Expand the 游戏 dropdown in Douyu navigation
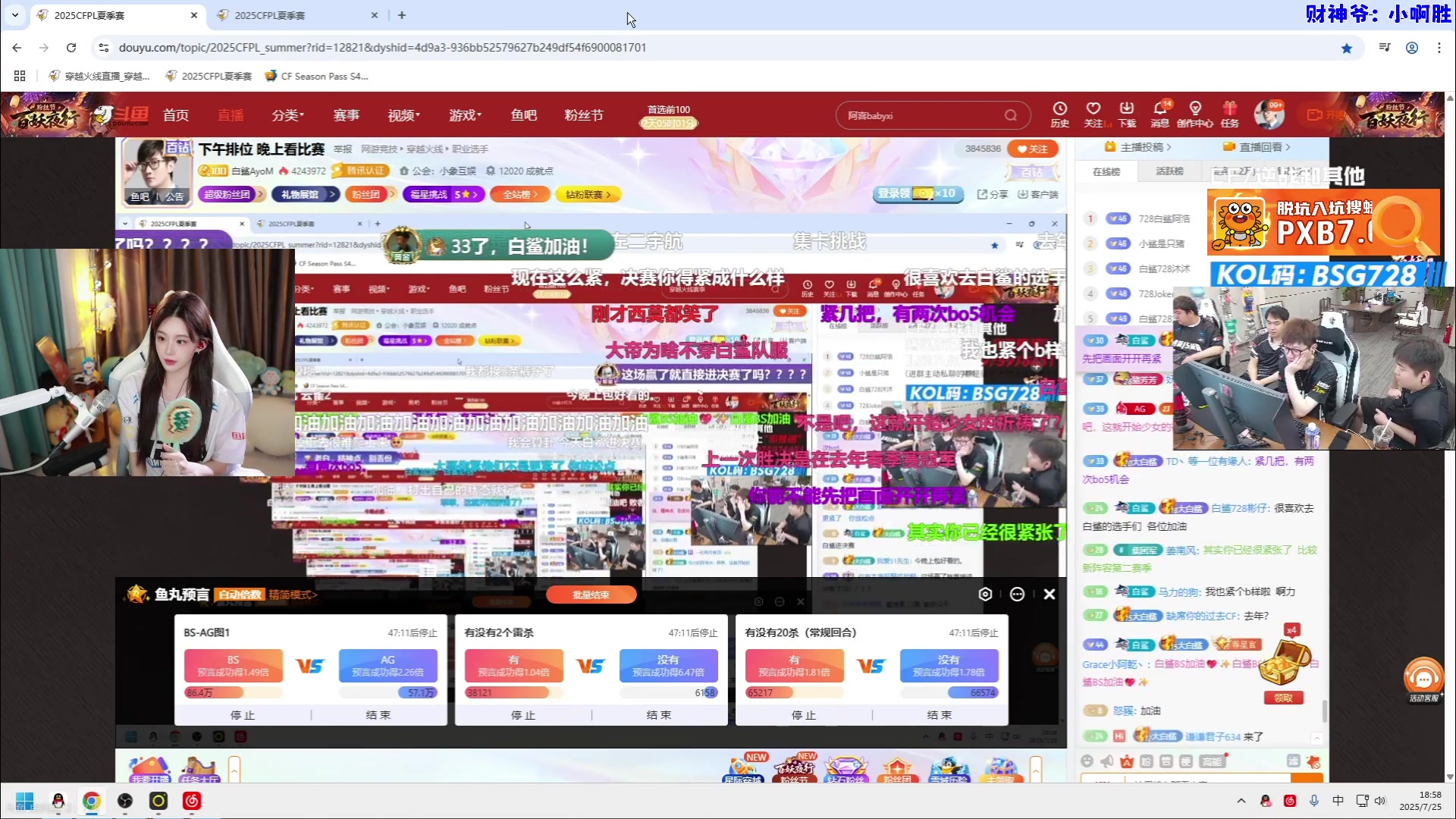Image resolution: width=1456 pixels, height=819 pixels. coord(465,115)
